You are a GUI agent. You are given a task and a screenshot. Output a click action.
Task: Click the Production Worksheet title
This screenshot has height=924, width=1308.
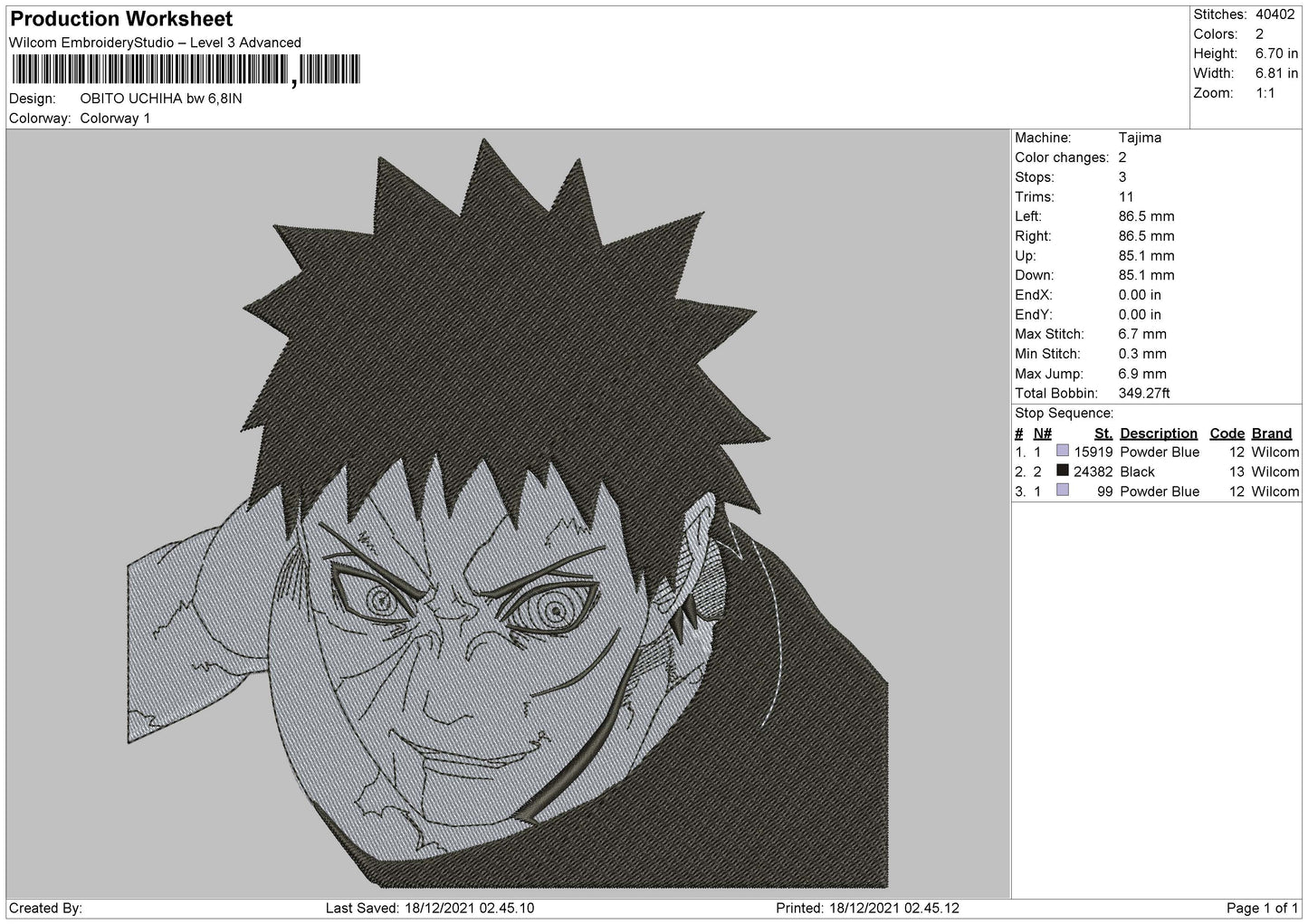121,19
